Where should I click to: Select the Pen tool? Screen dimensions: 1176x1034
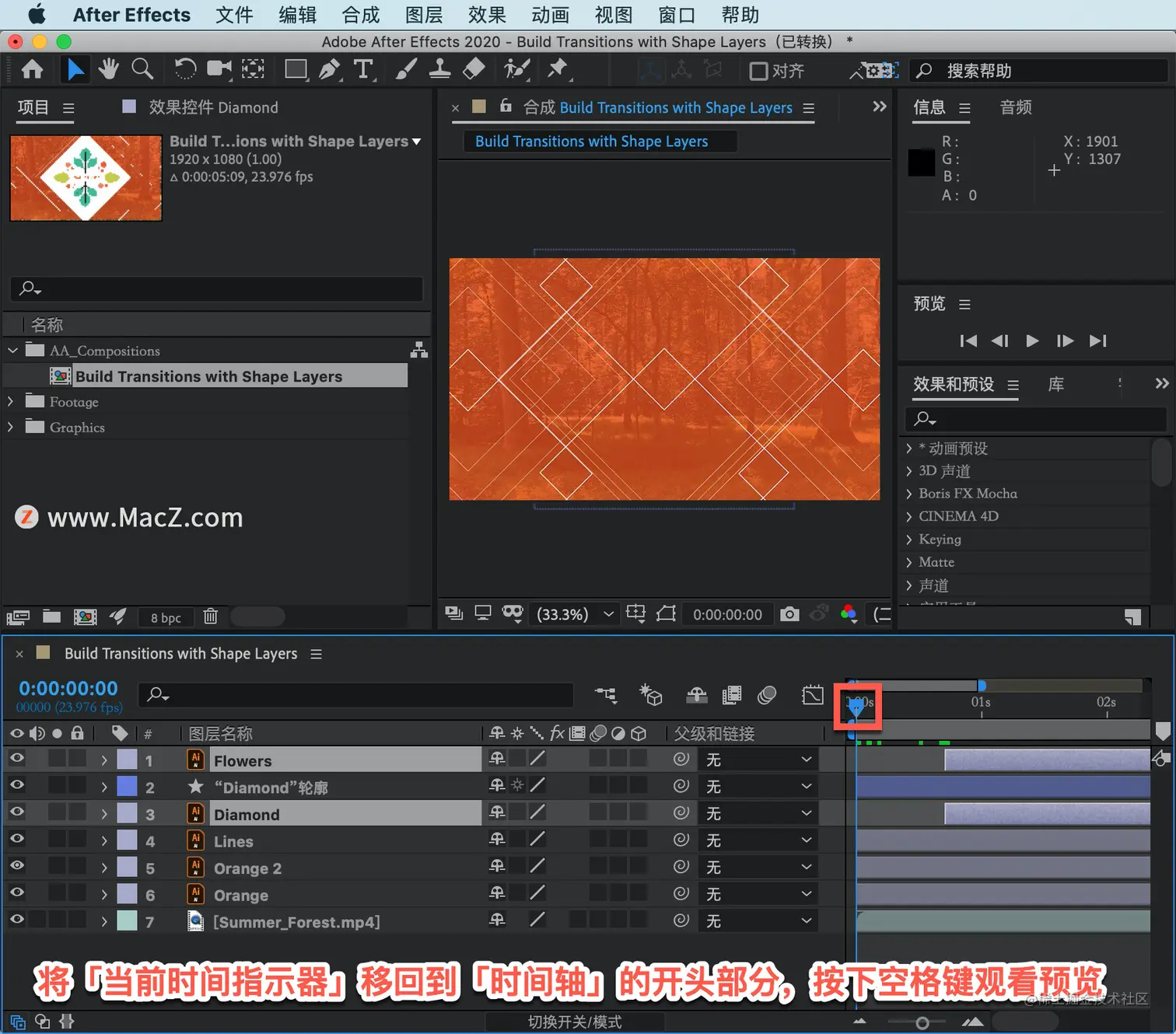pyautogui.click(x=330, y=70)
